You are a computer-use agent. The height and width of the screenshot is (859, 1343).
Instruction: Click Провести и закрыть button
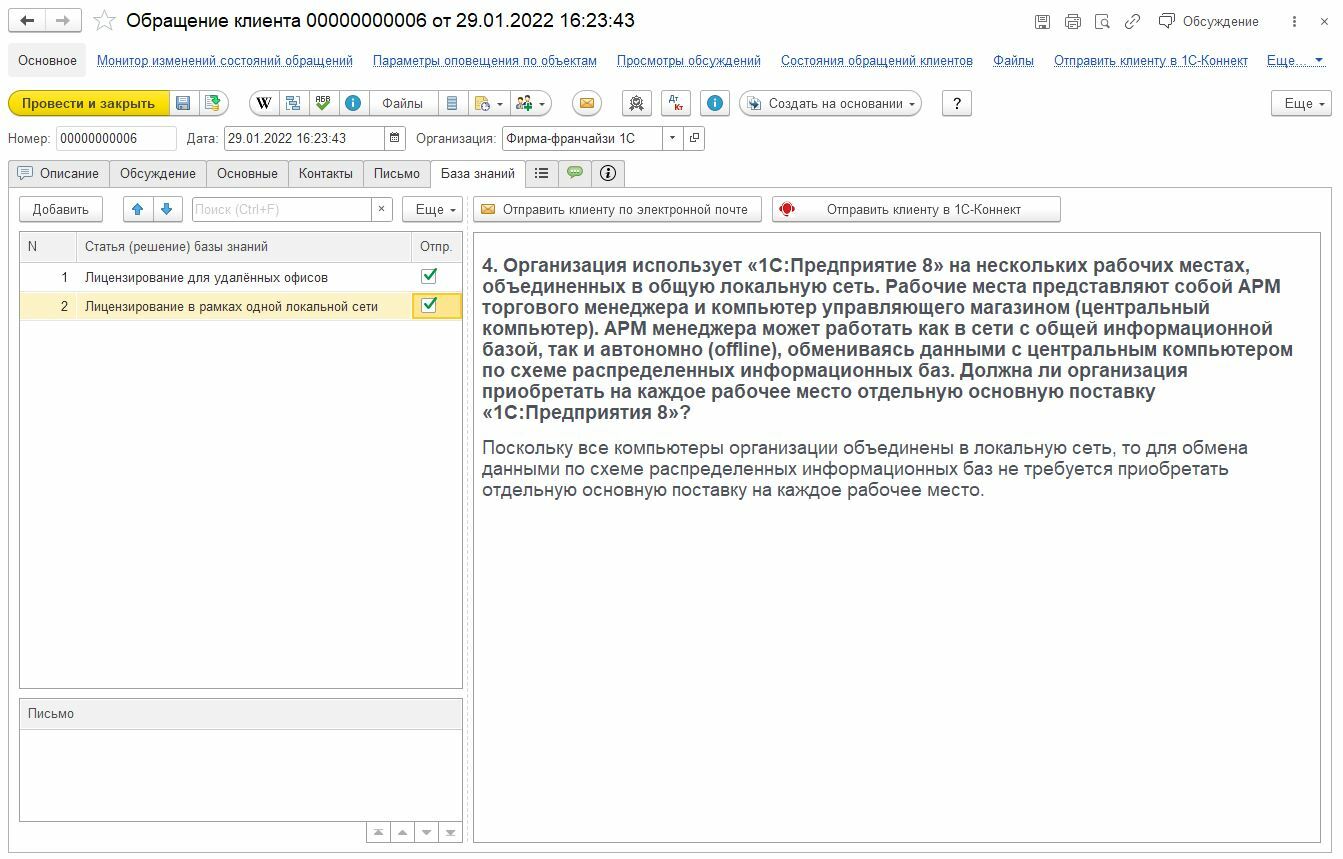tap(88, 103)
